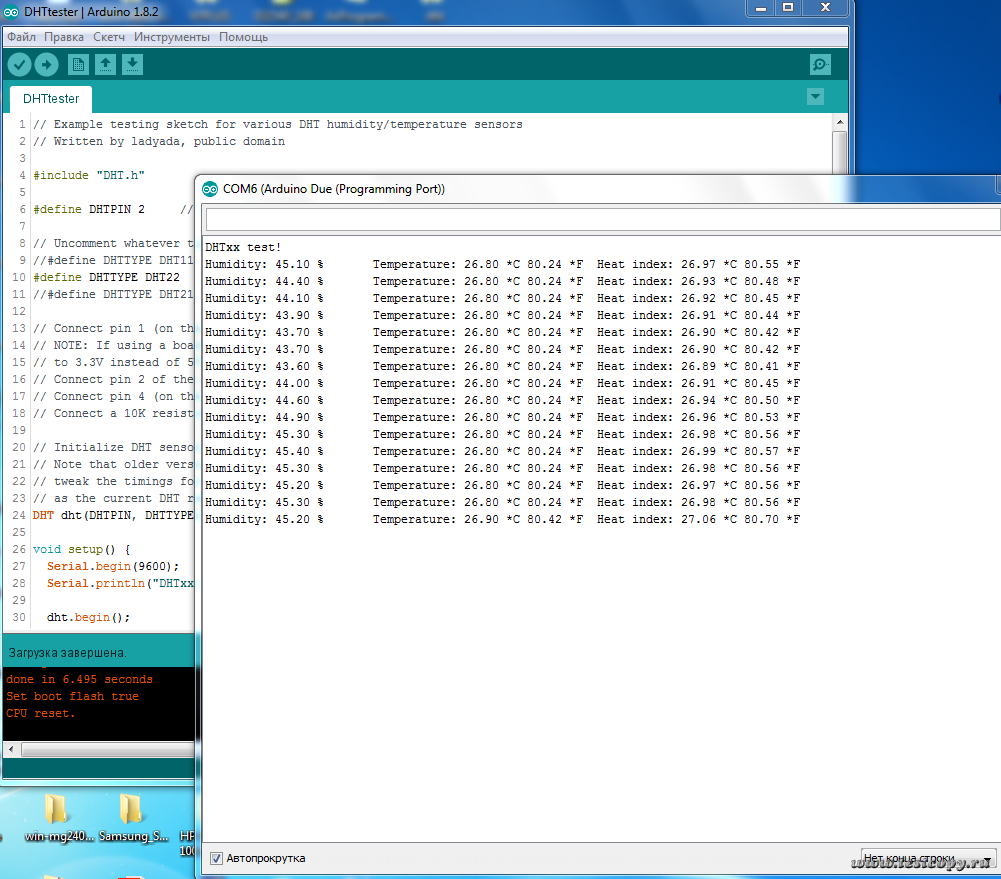Open the Инструменты menu

[172, 37]
